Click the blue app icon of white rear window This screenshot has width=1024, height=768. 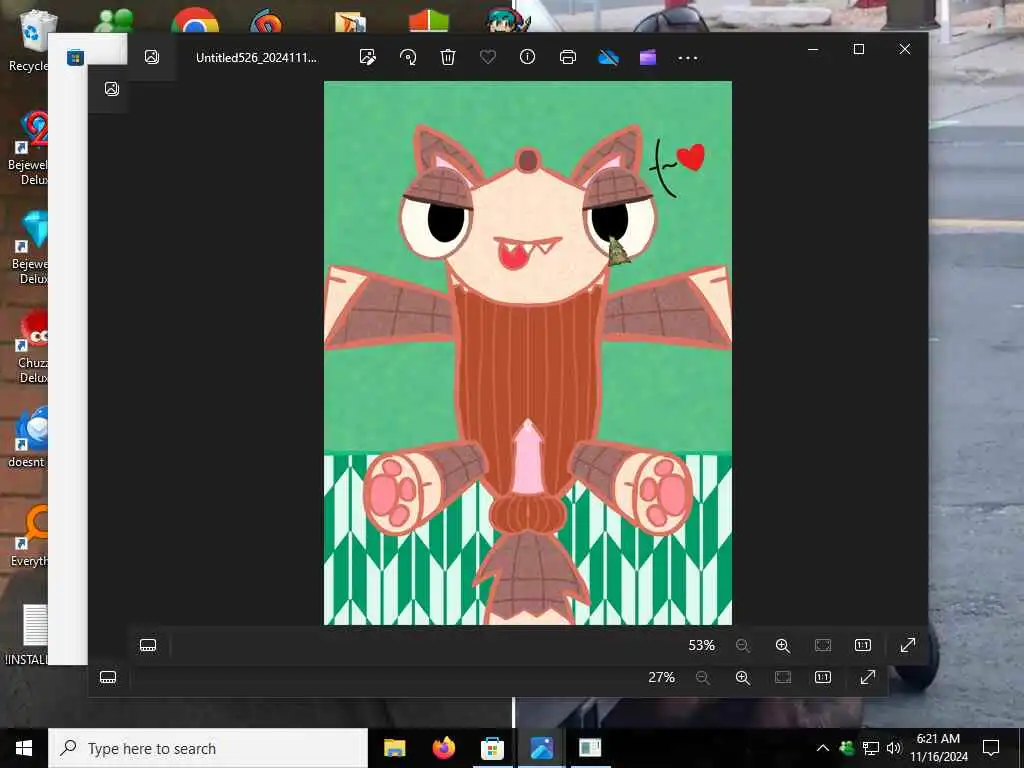pyautogui.click(x=75, y=57)
